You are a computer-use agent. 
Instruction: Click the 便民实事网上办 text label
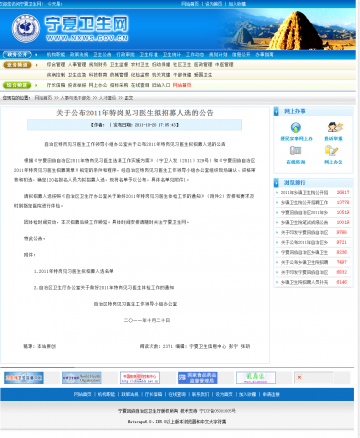pos(296,139)
